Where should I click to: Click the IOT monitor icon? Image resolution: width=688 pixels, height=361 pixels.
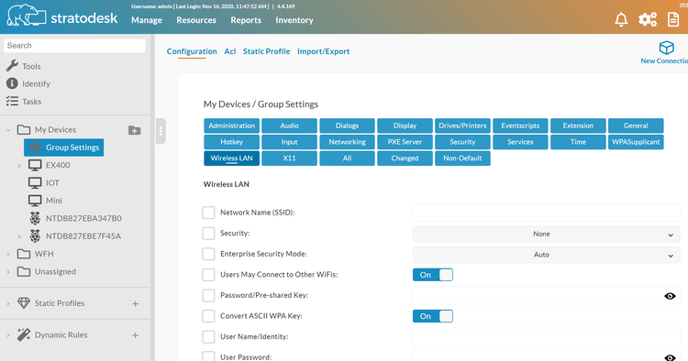(x=35, y=183)
